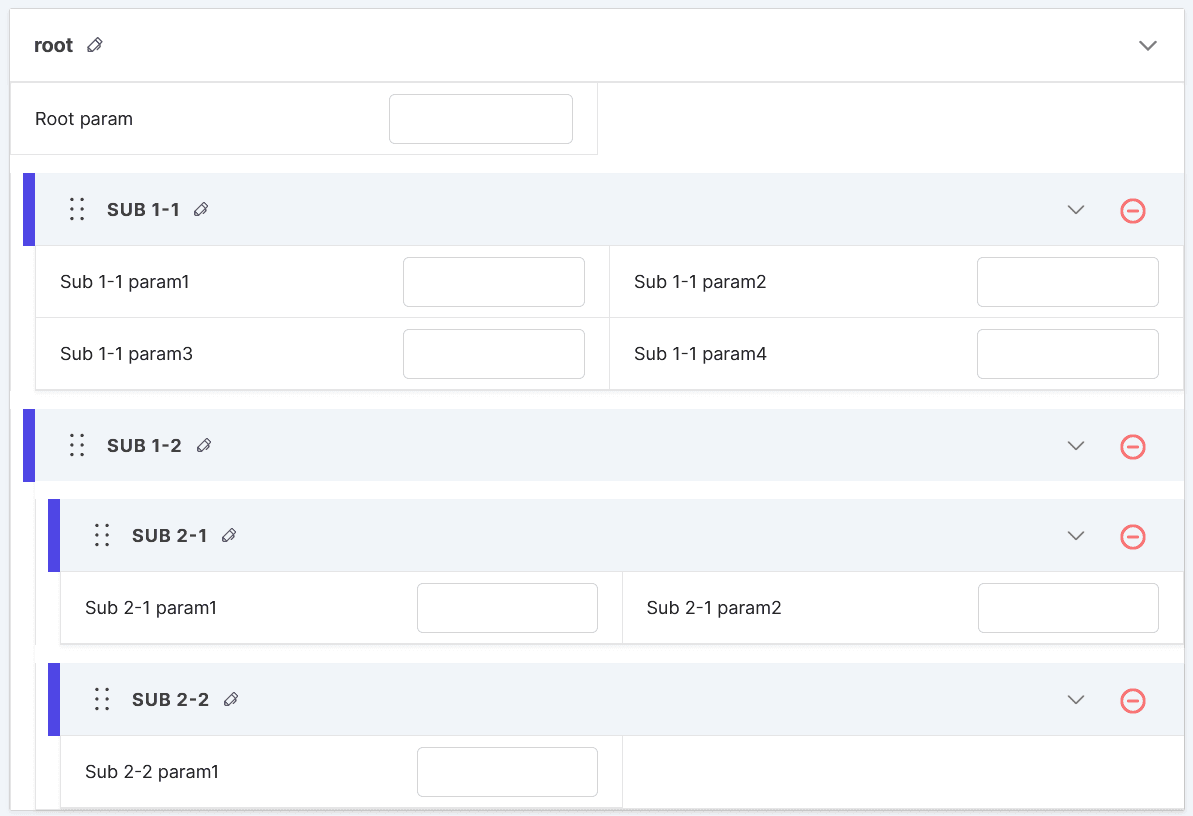Click the drag handle of SUB 2-2
Image resolution: width=1193 pixels, height=816 pixels.
point(102,700)
